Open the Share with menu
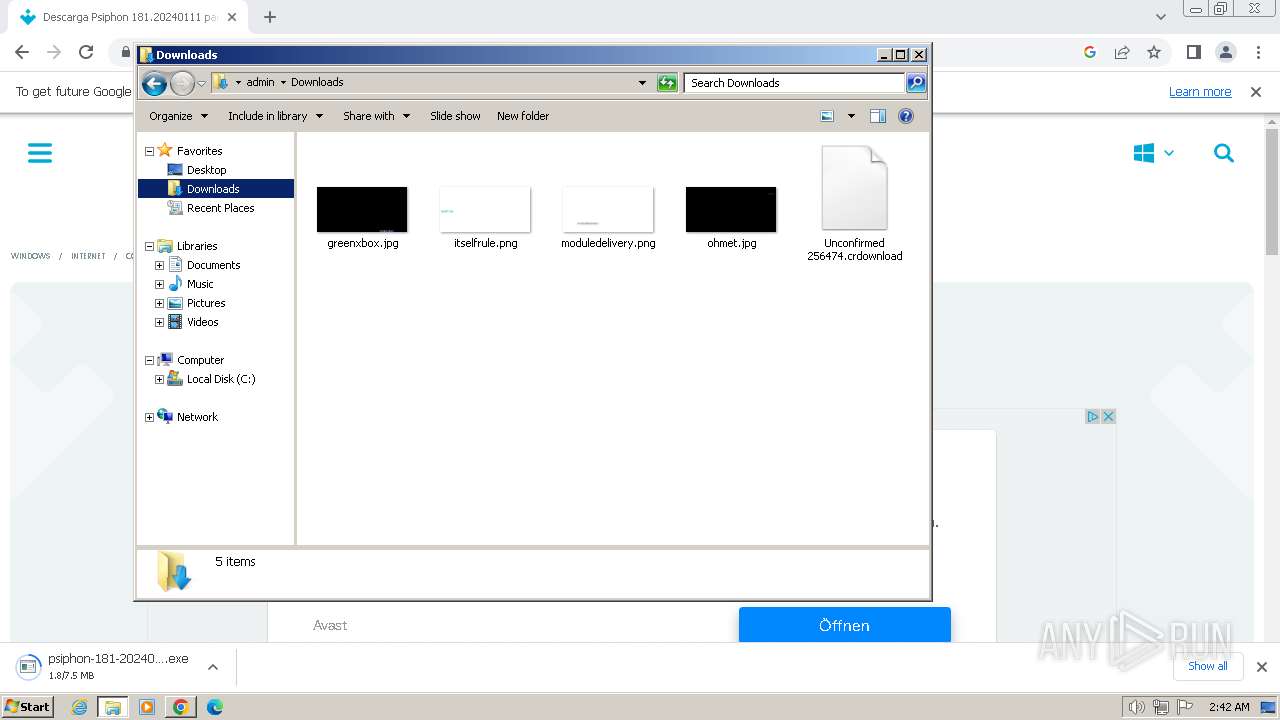This screenshot has height=720, width=1280. tap(376, 116)
